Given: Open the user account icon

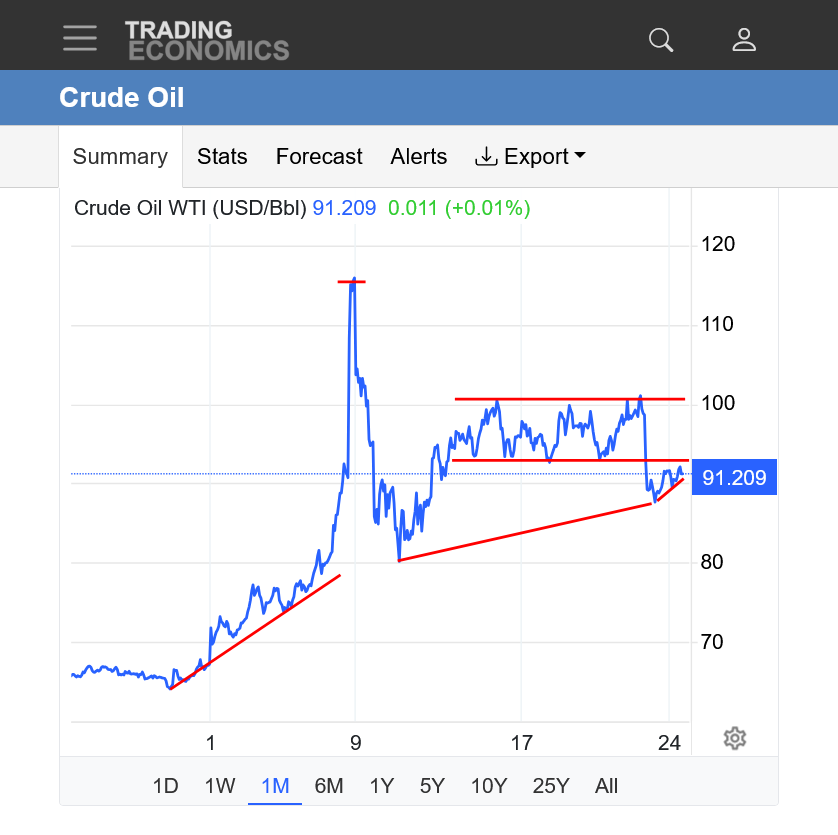Looking at the screenshot, I should click(x=744, y=39).
